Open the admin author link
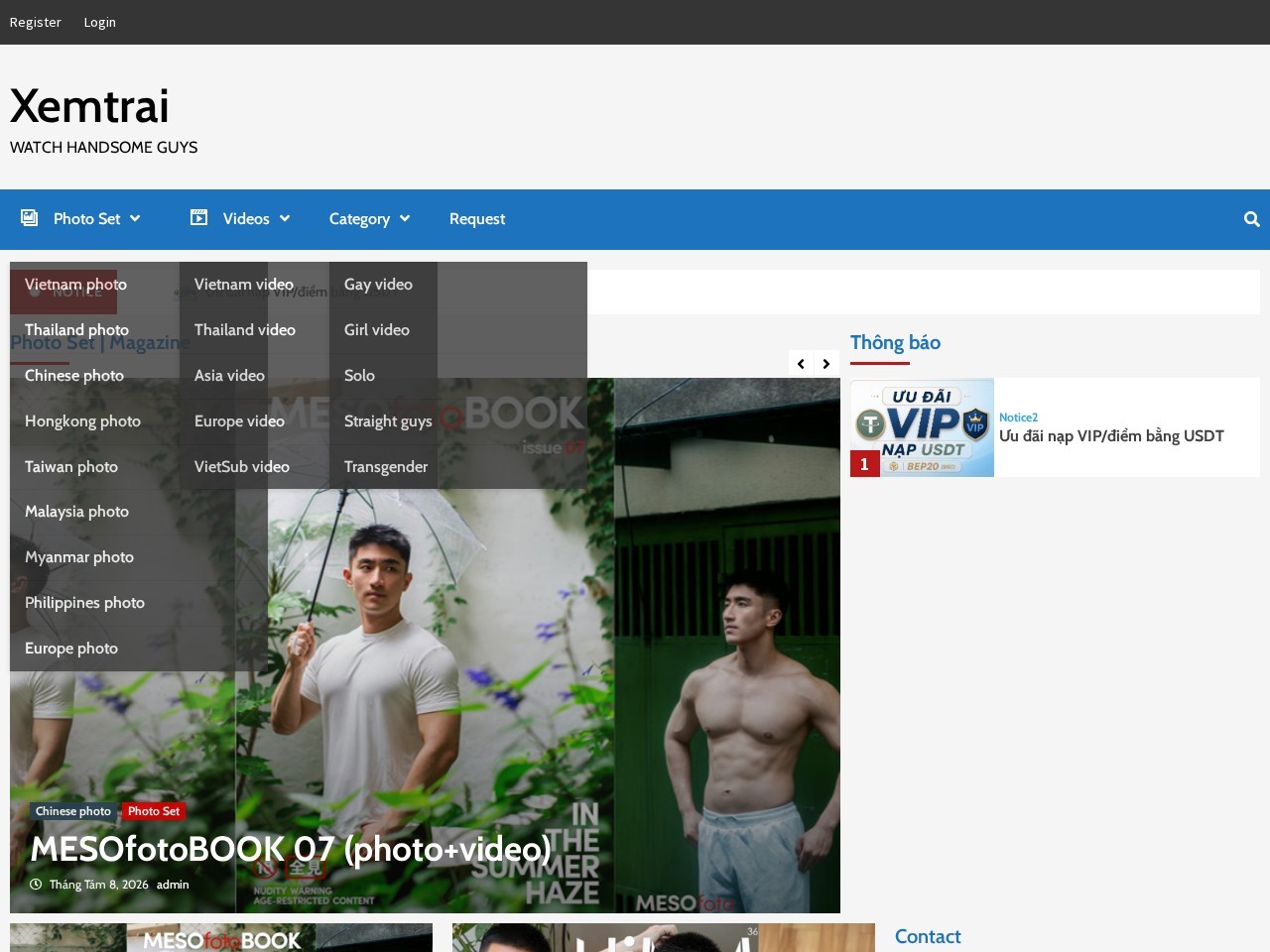Image resolution: width=1270 pixels, height=952 pixels. pos(173,885)
